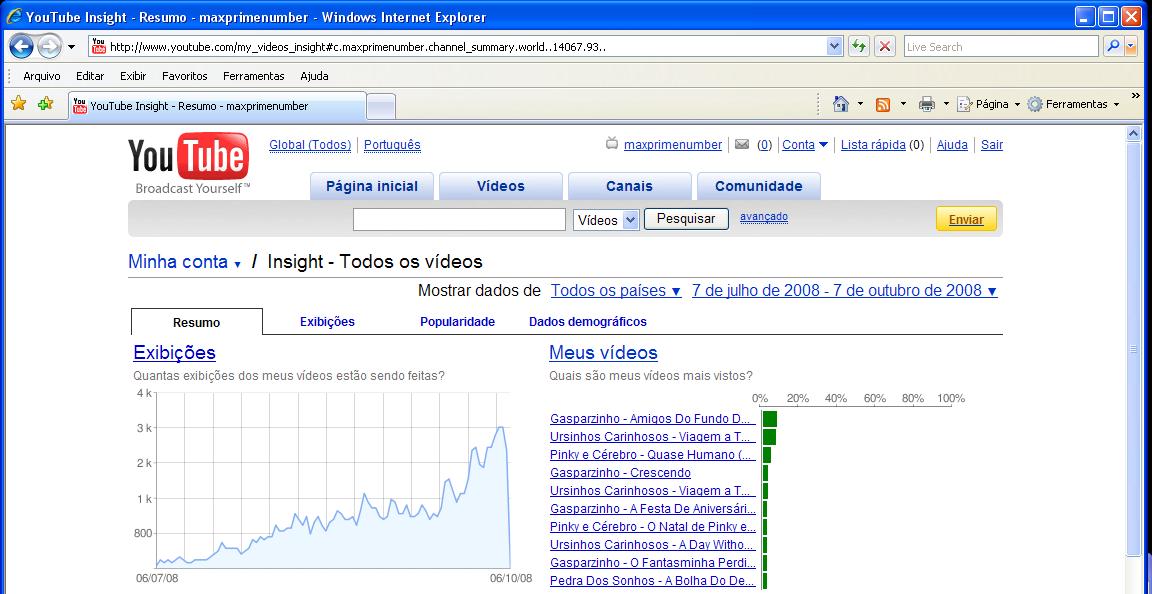Stop loading with the red X icon
The width and height of the screenshot is (1152, 594).
(x=885, y=46)
